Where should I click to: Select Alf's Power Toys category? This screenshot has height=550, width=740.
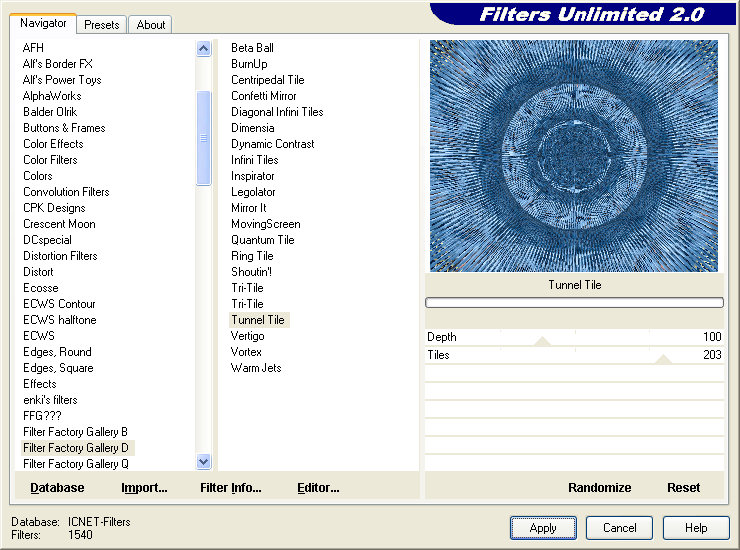pyautogui.click(x=62, y=80)
